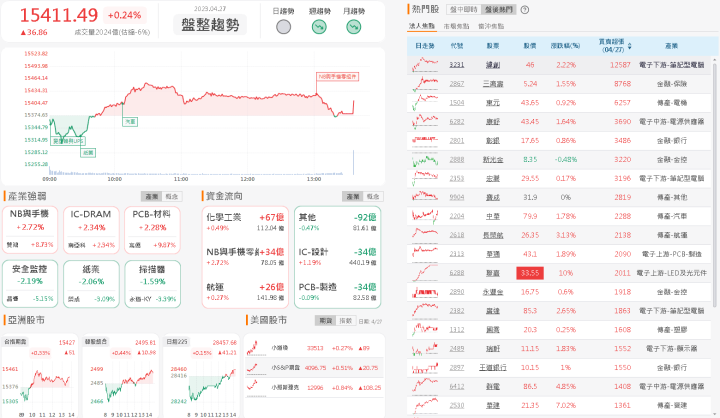Image resolution: width=720 pixels, height=418 pixels.
Task: Open the 紙業 -2.06% industry card
Action: [x=91, y=284]
